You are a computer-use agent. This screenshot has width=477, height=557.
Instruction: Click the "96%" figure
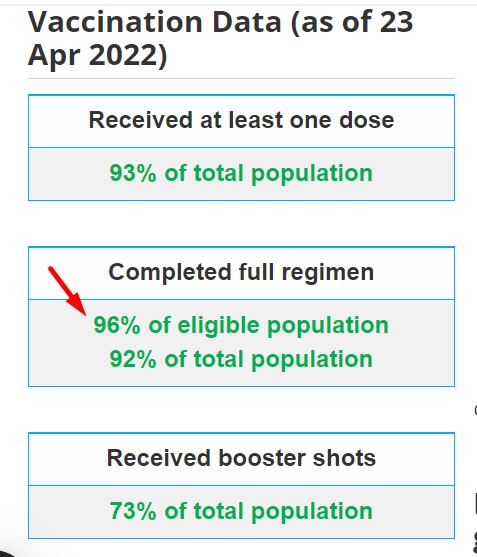[x=117, y=325]
